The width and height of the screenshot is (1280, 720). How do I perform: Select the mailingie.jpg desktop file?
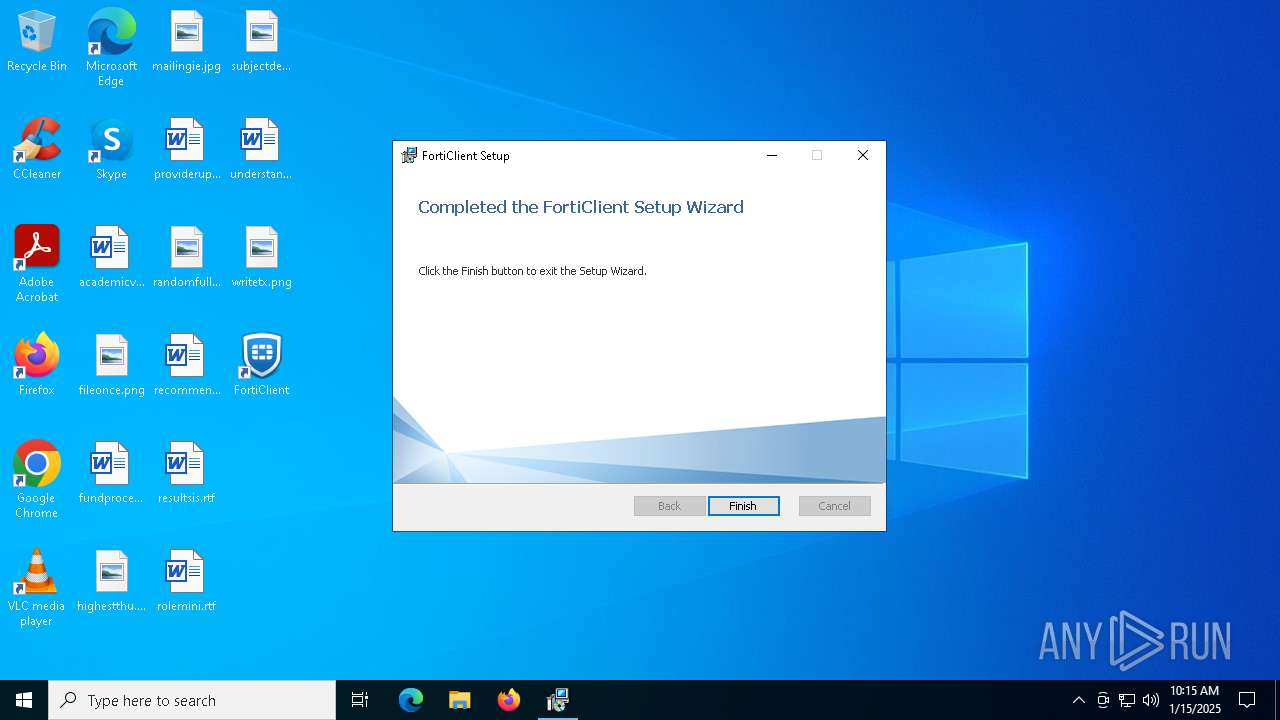(186, 42)
